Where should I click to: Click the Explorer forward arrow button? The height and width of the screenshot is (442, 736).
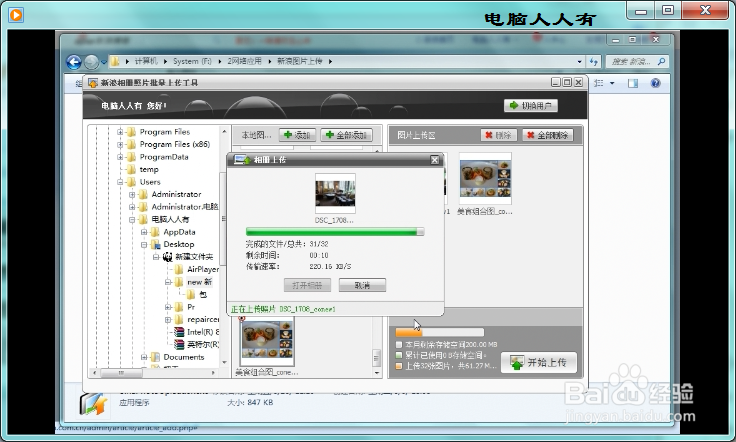(91, 62)
